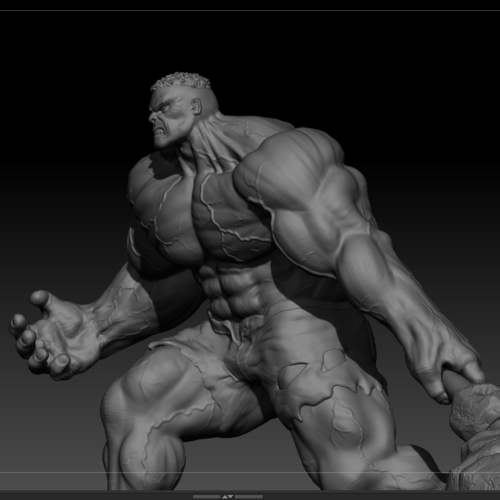Screen dimensions: 500x500
Task: Click the Hulk sculpt model in viewport
Action: 253,281
